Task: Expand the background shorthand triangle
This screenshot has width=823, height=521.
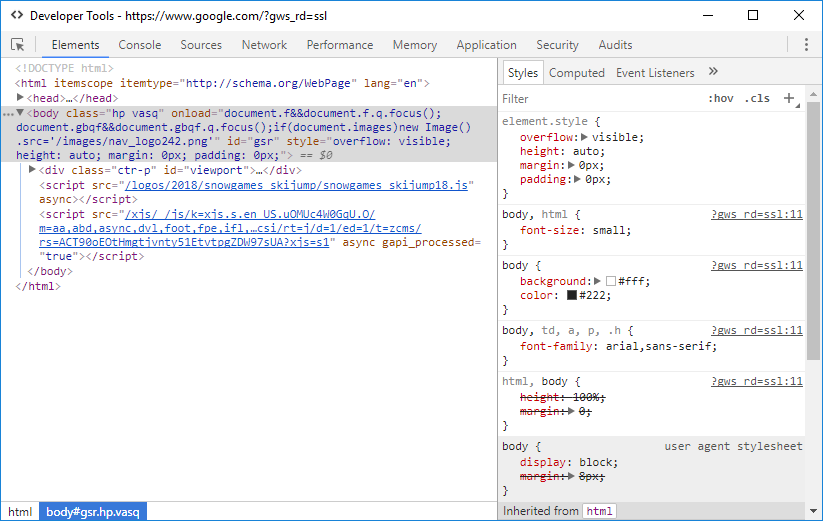Action: (x=597, y=281)
